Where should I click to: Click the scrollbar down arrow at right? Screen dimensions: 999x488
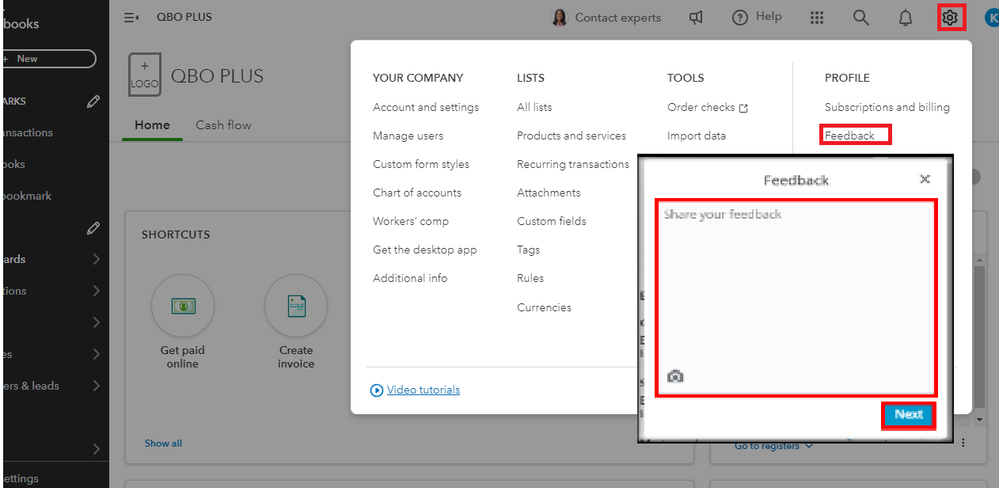coord(980,419)
